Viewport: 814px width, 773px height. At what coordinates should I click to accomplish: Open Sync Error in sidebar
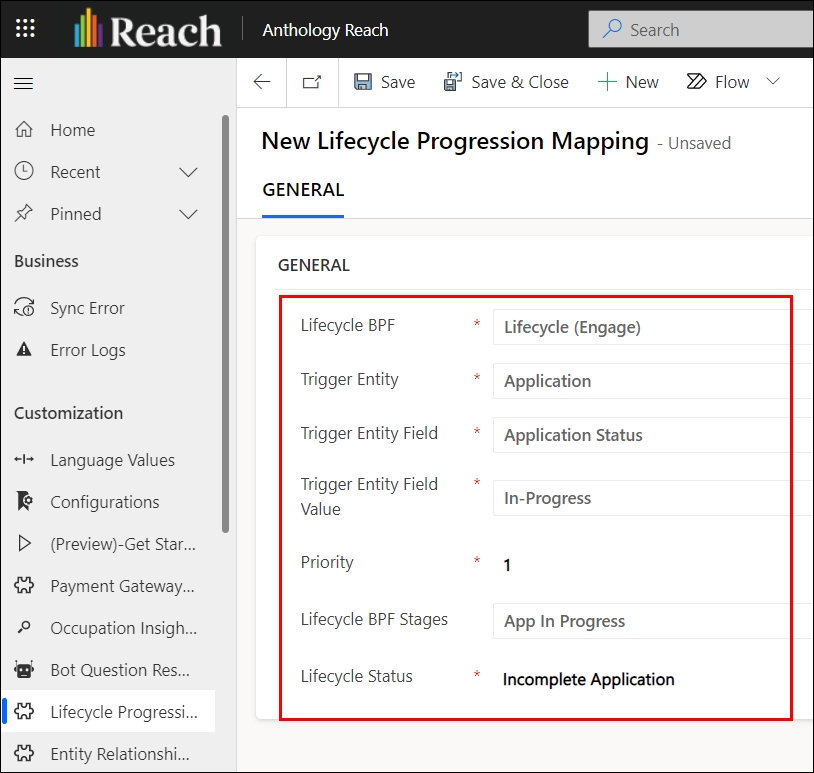[x=87, y=308]
